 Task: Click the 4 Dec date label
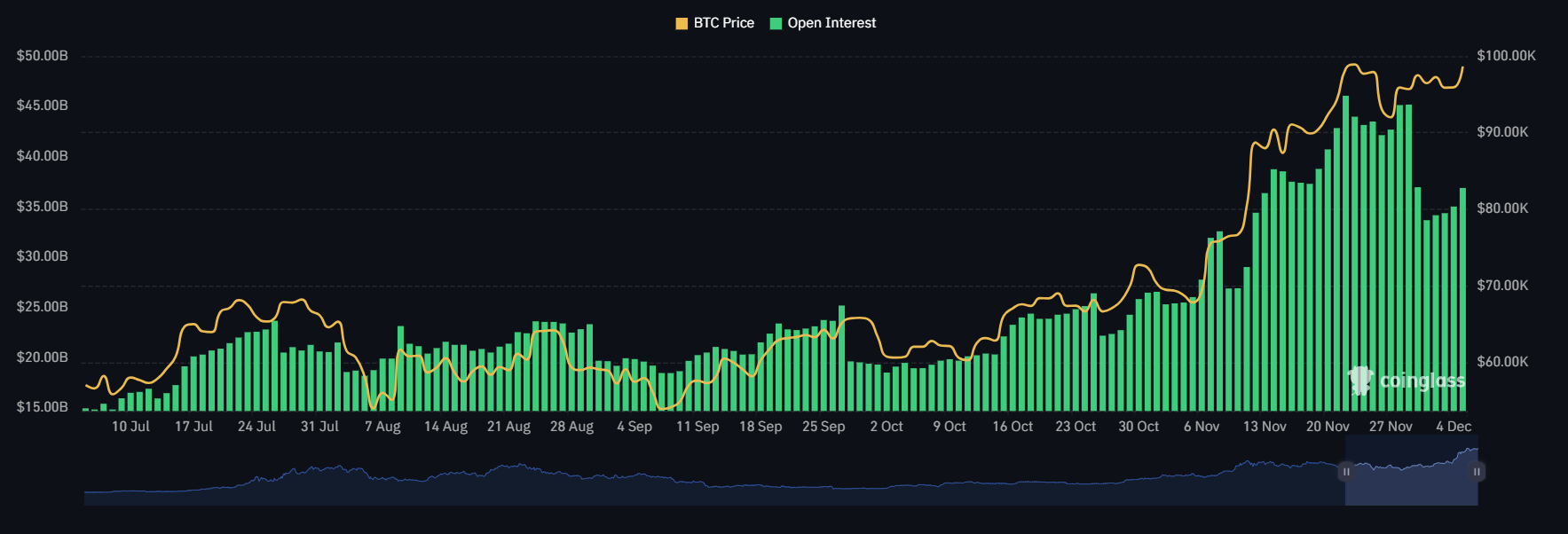click(x=1453, y=427)
